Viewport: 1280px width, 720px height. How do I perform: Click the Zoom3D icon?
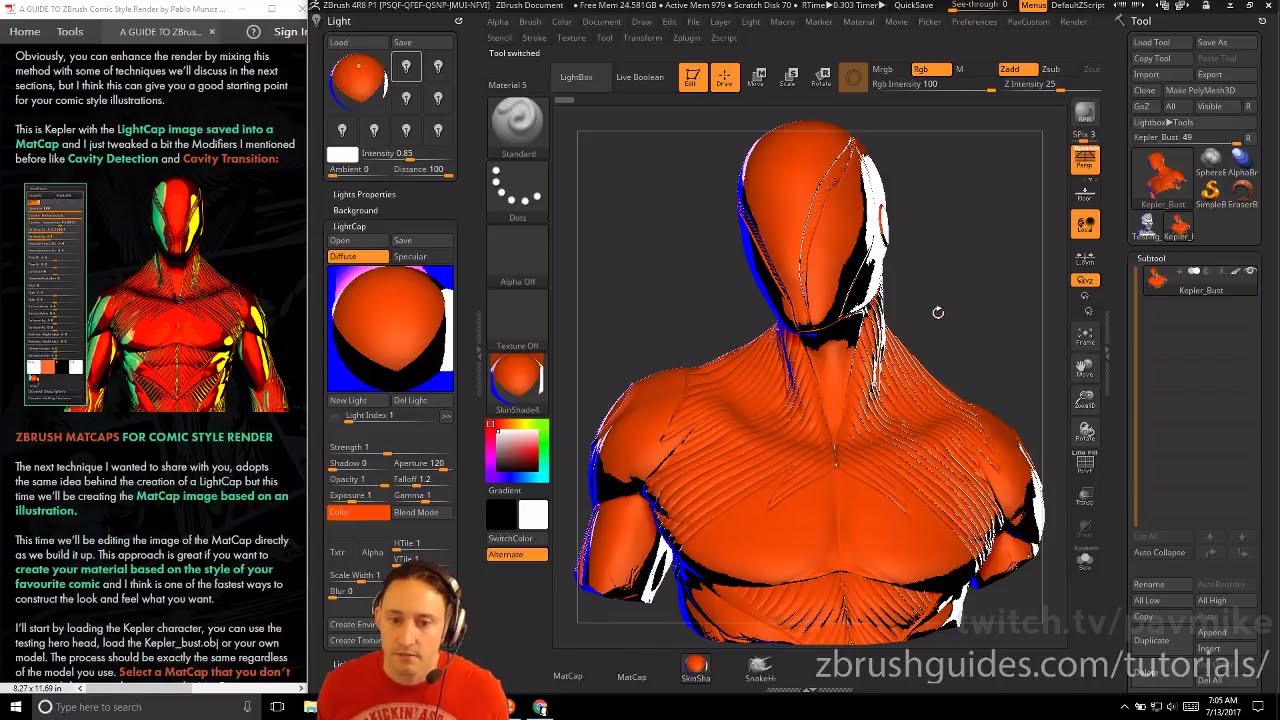coord(1085,400)
